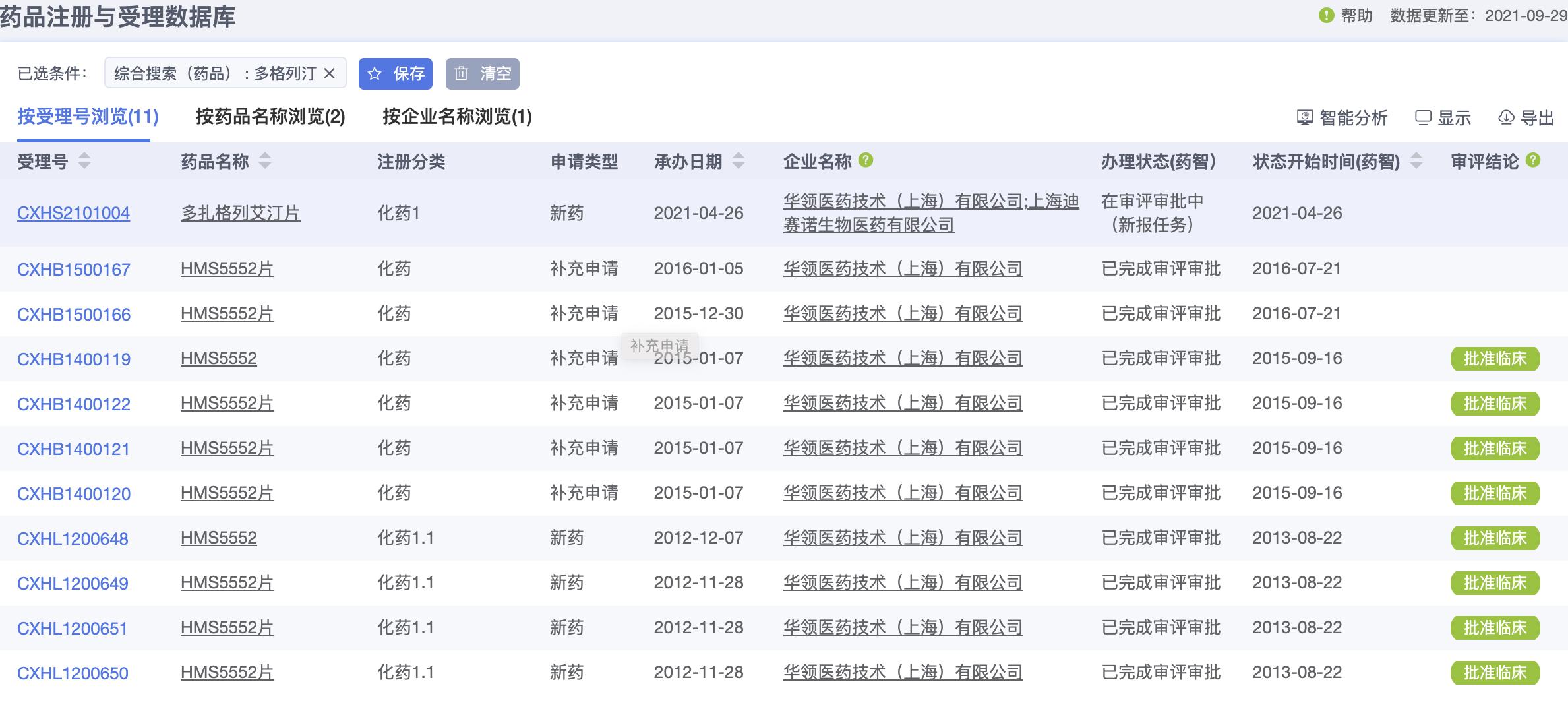Click the 导出 export icon
Image resolution: width=1568 pixels, height=715 pixels.
click(x=1508, y=118)
